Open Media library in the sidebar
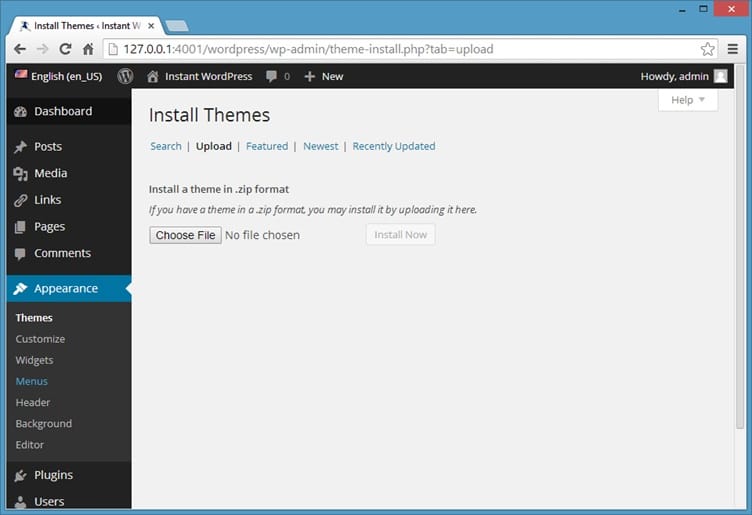 (x=50, y=173)
